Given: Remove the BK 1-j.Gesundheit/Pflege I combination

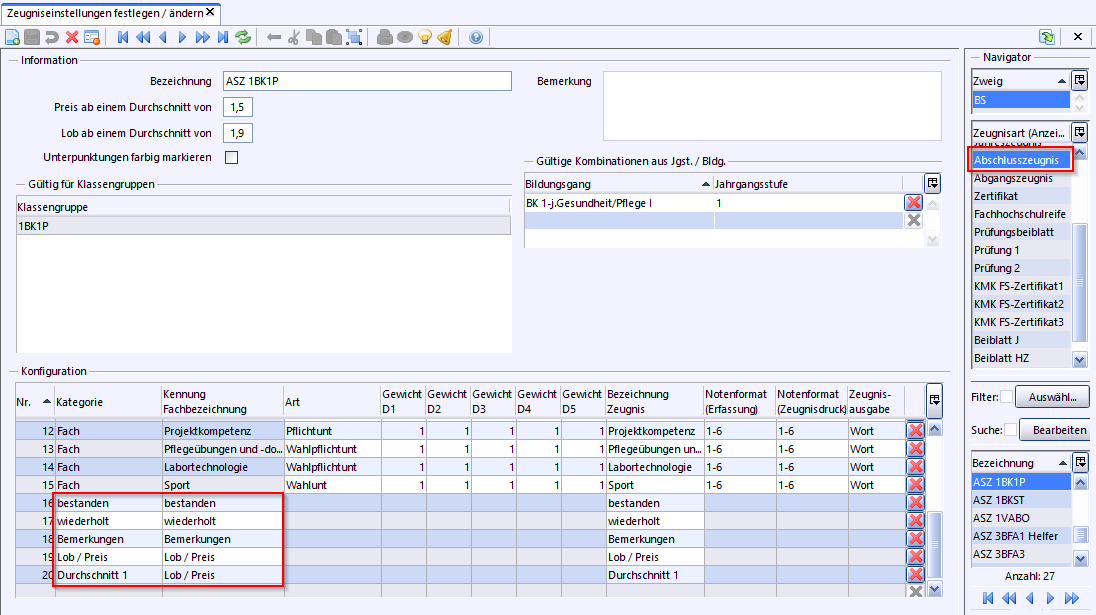Looking at the screenshot, I should click(913, 203).
